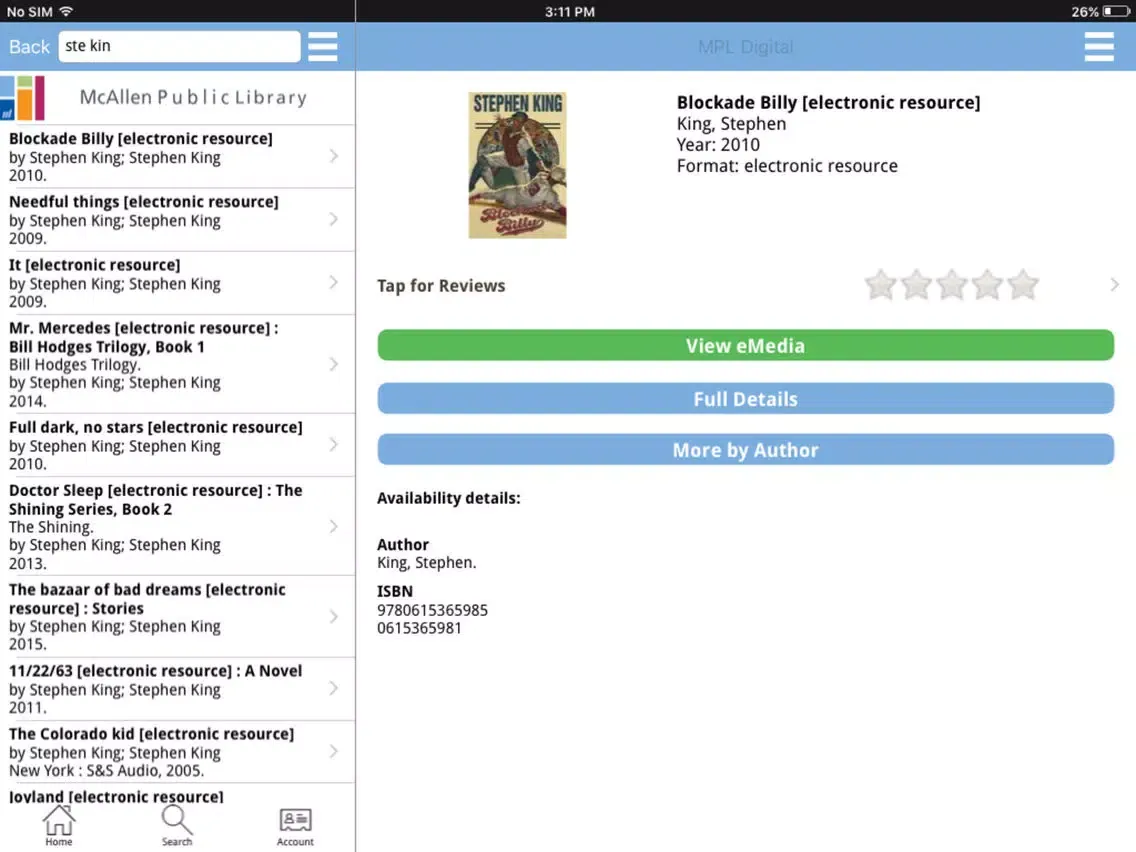Click ISBN 9780615365985
This screenshot has height=852, width=1136.
pos(433,610)
